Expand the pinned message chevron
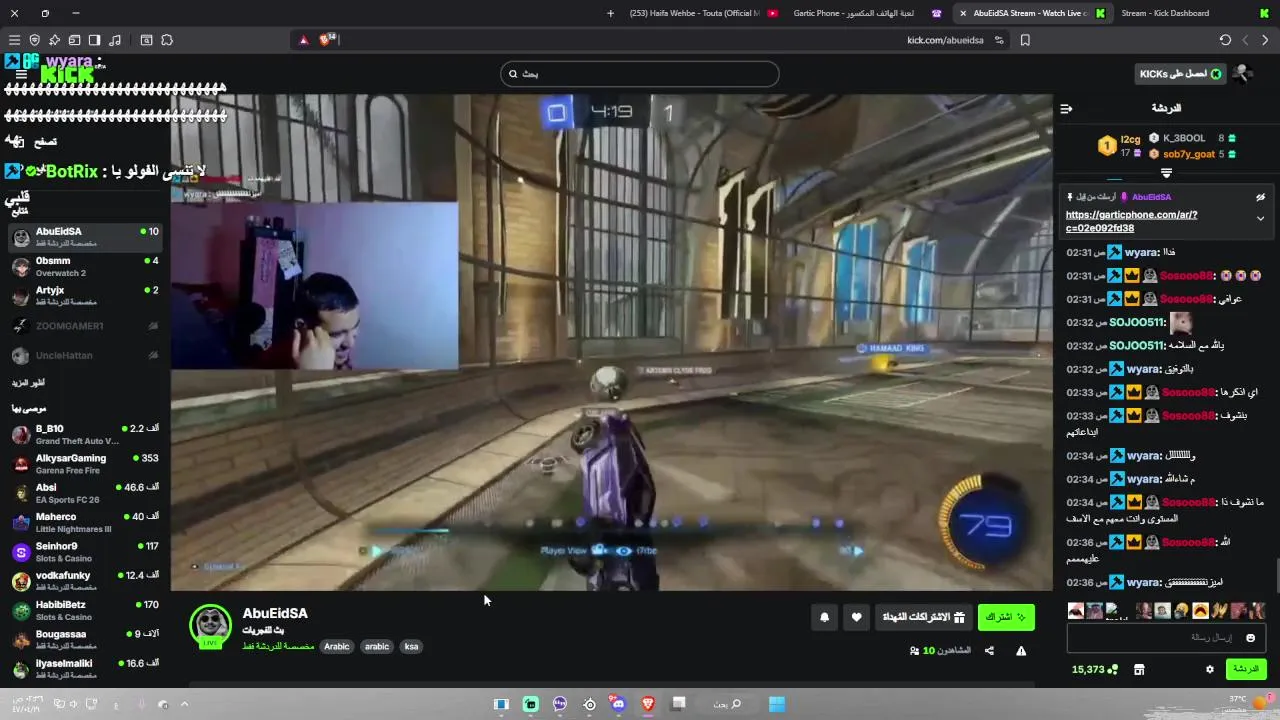 (x=1260, y=218)
